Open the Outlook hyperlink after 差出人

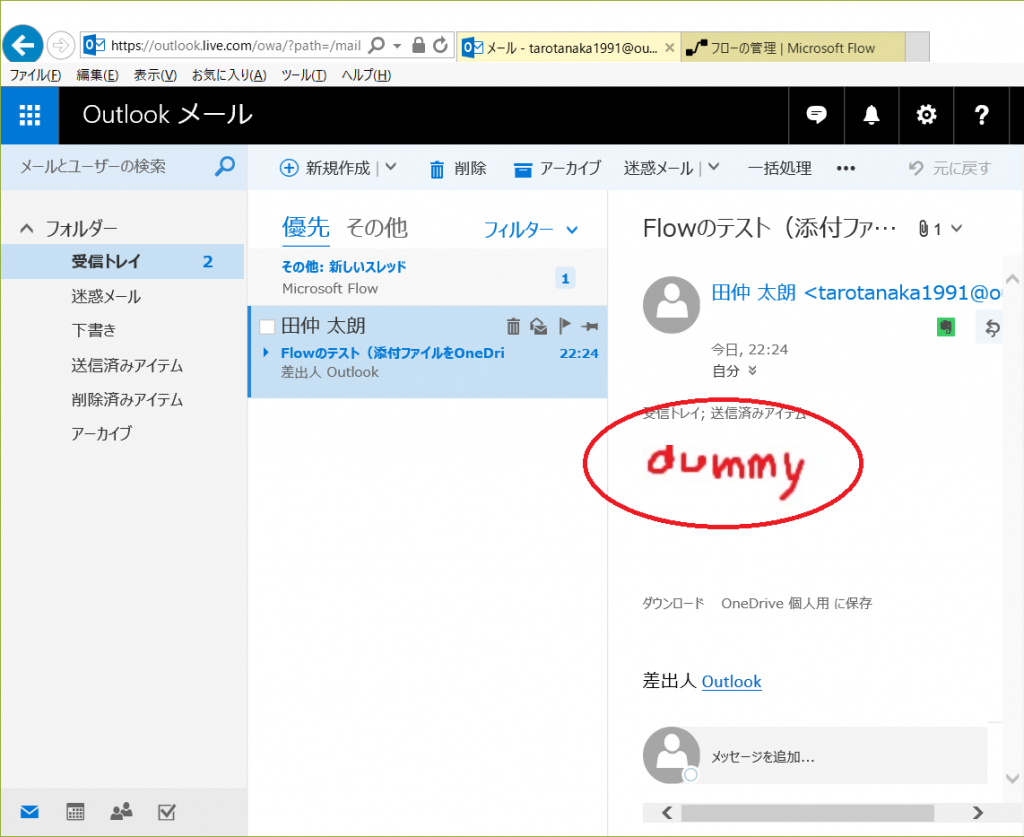[x=731, y=682]
